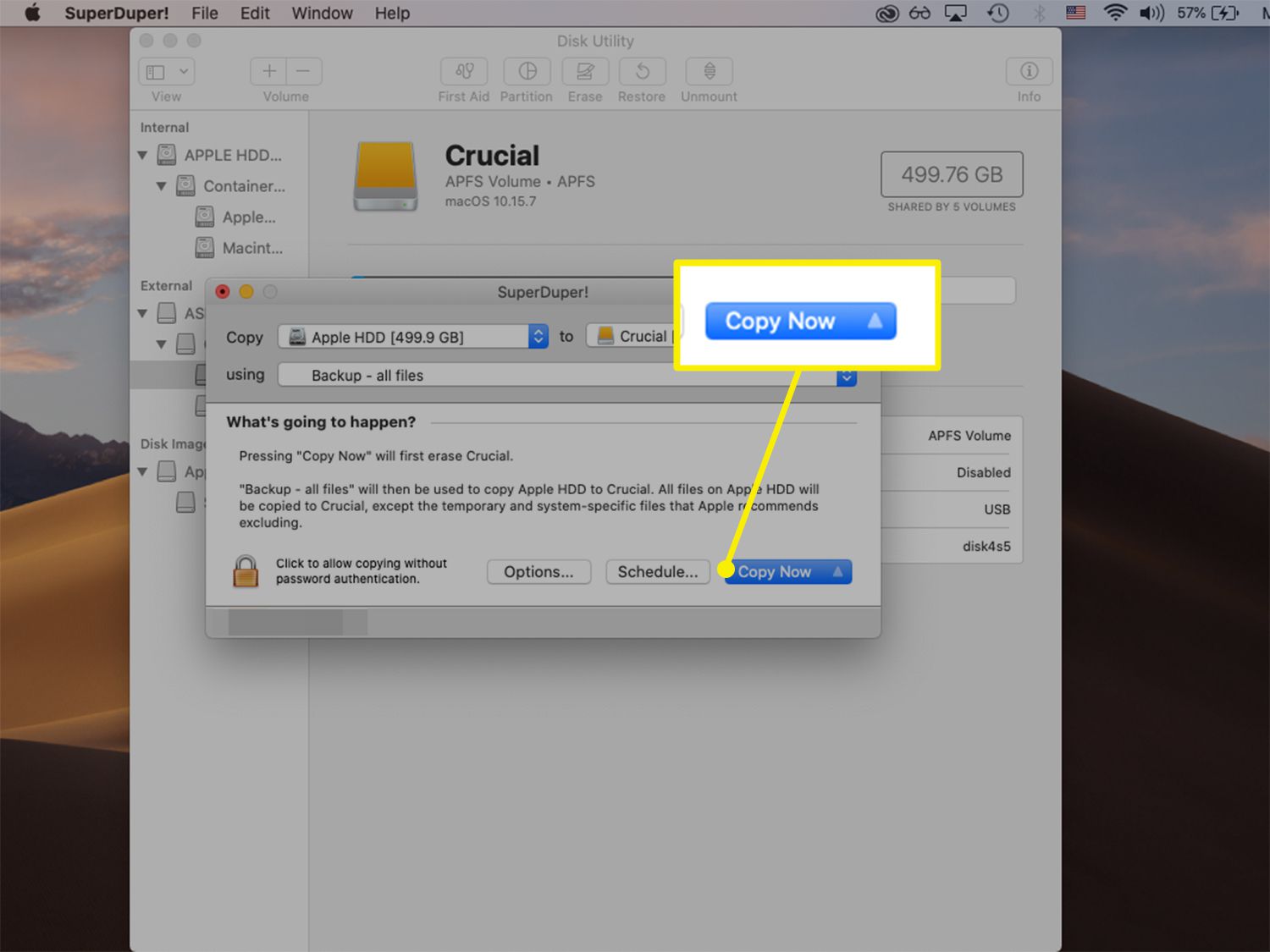Collapse the first External disk disclosure triangle
Image resolution: width=1270 pixels, height=952 pixels.
point(142,313)
